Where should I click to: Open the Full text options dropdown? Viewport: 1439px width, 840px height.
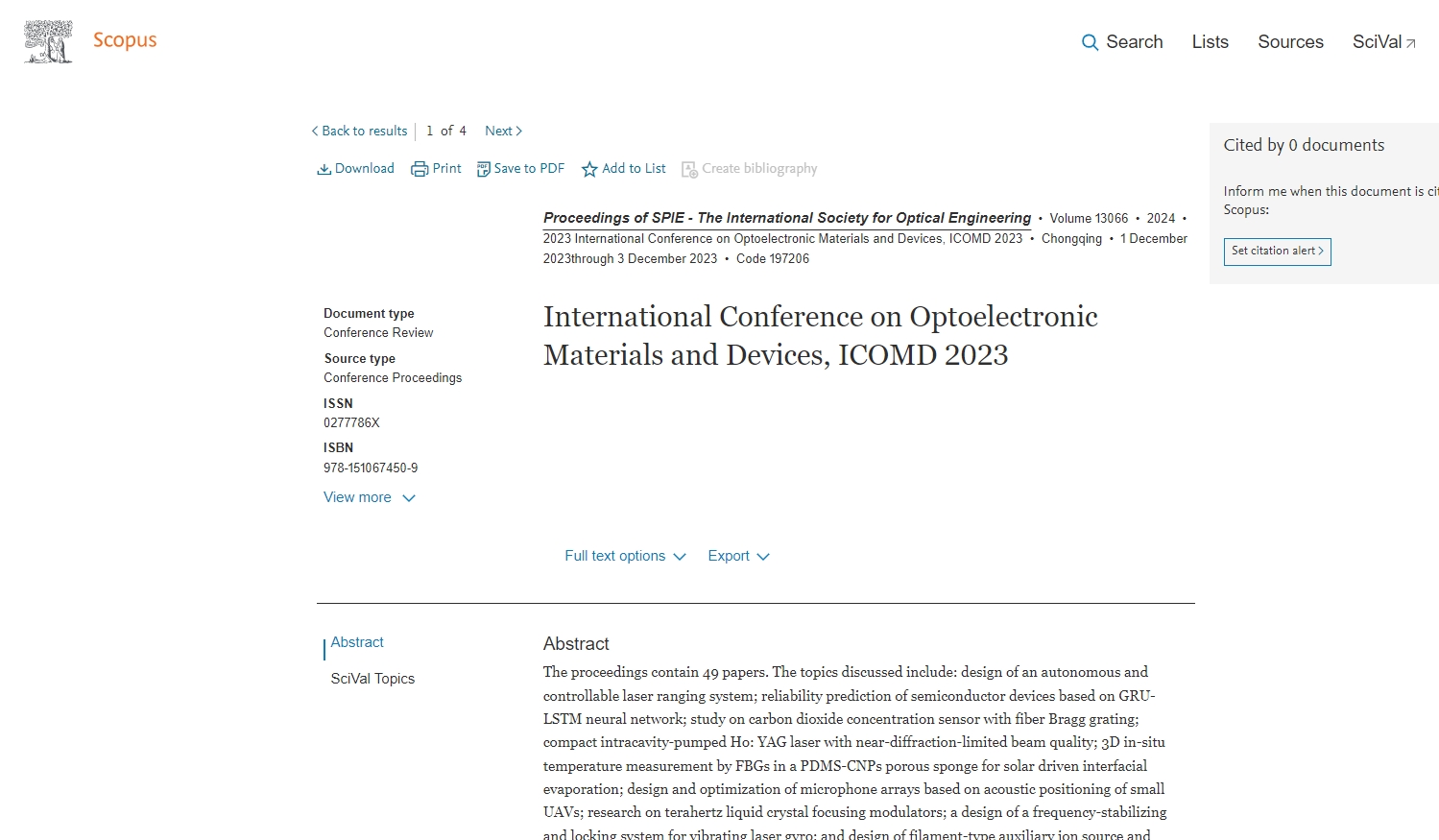(x=625, y=556)
